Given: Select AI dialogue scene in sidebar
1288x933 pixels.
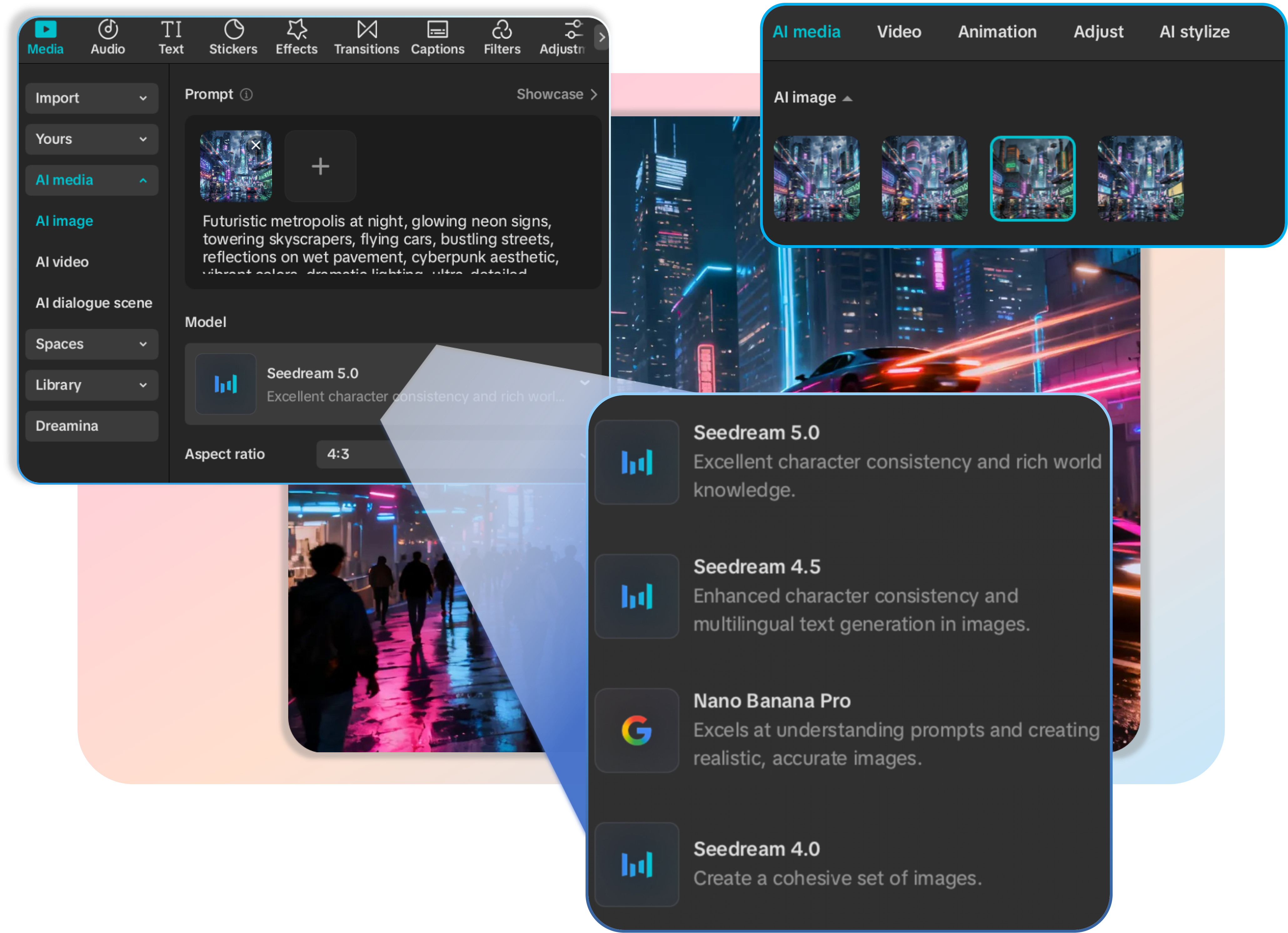Looking at the screenshot, I should point(94,303).
